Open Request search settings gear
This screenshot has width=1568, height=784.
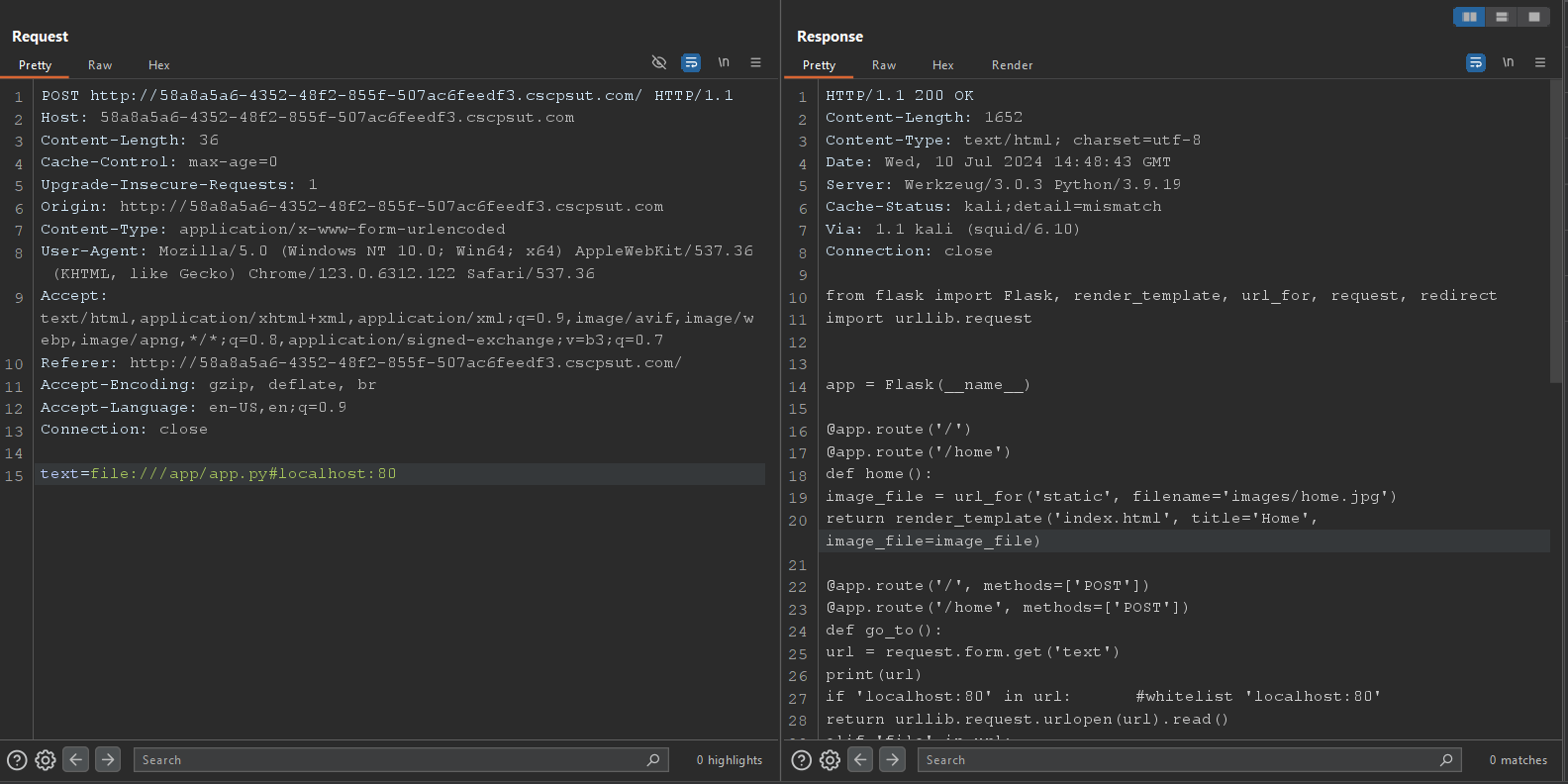click(46, 760)
